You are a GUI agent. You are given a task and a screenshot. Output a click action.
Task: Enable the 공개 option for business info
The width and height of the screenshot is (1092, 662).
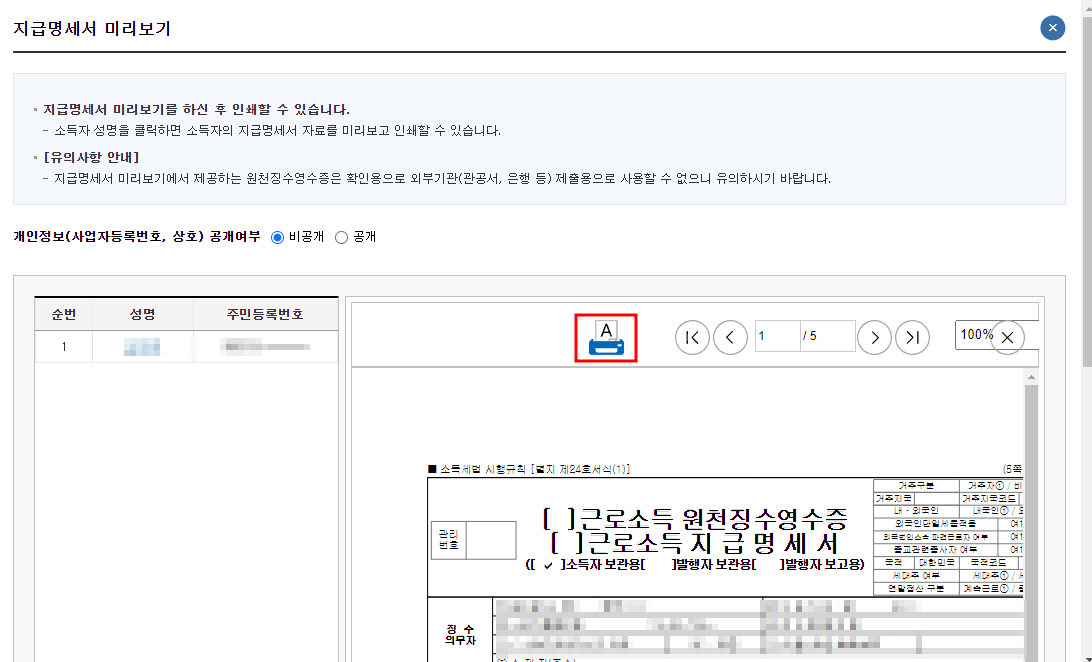(x=341, y=236)
